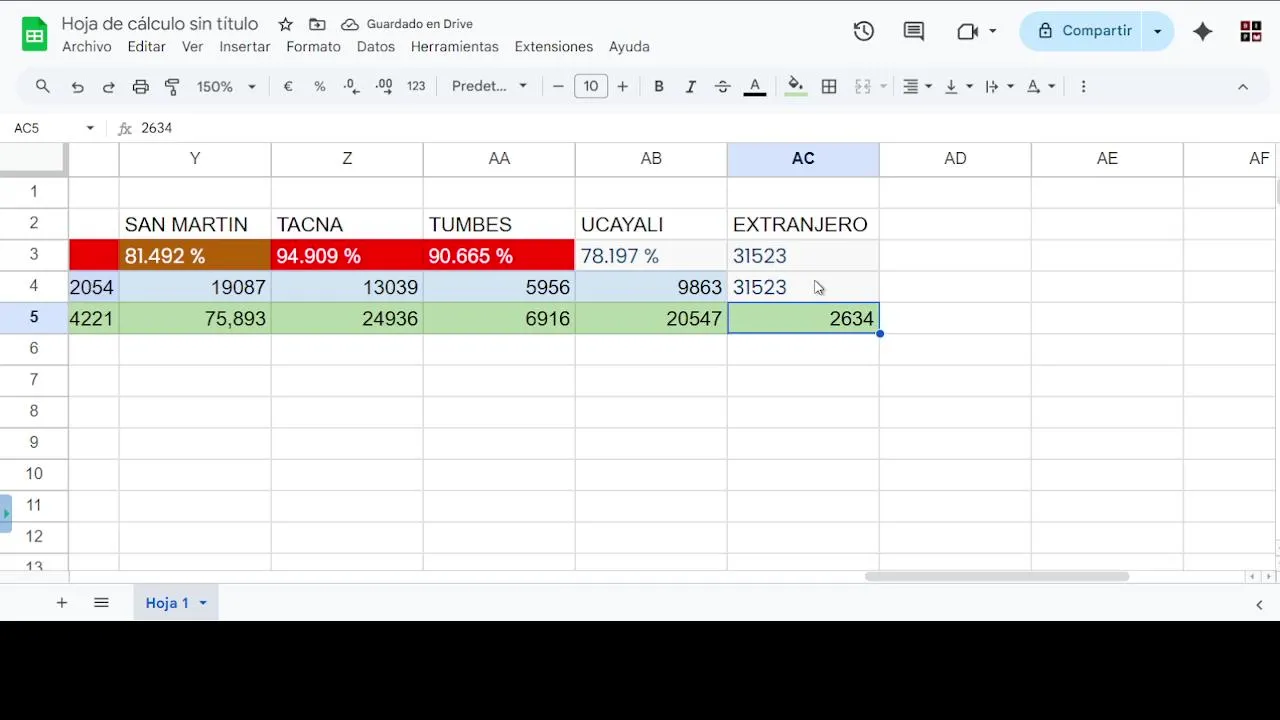Add a new sheet with plus
Screen dimensions: 1280x720
[x=62, y=603]
